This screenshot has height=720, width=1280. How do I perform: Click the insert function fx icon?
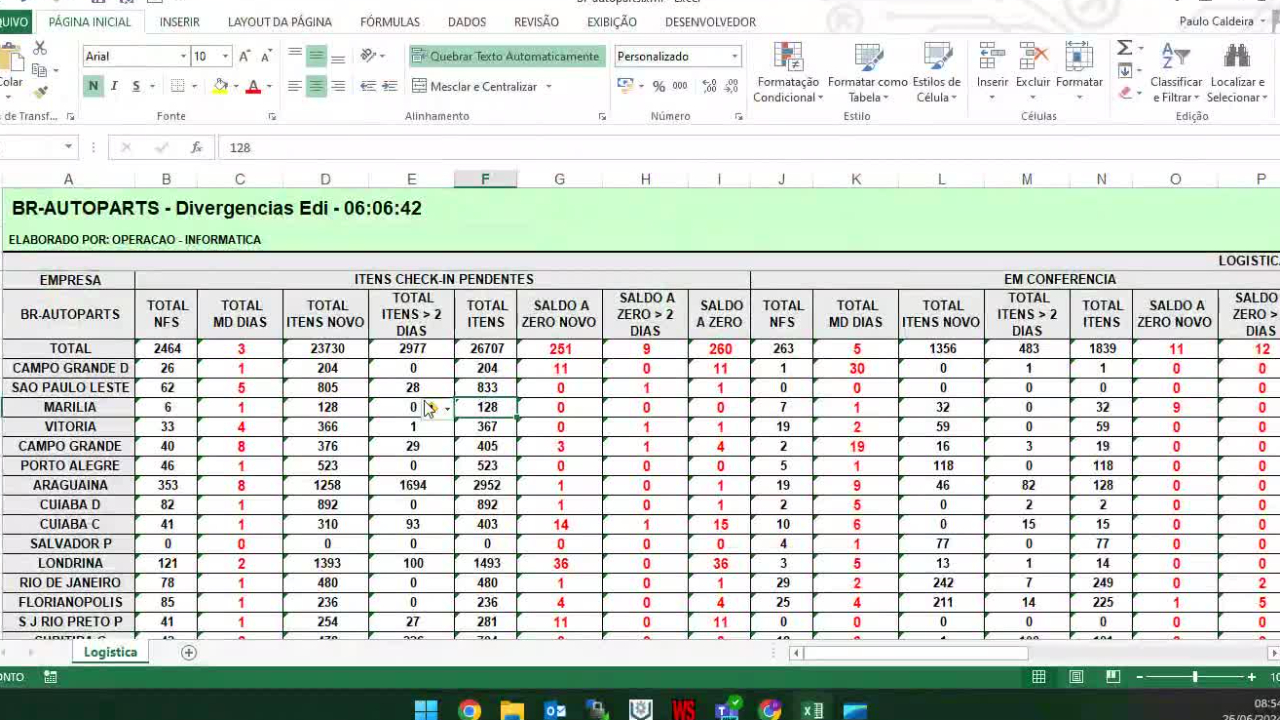(196, 147)
